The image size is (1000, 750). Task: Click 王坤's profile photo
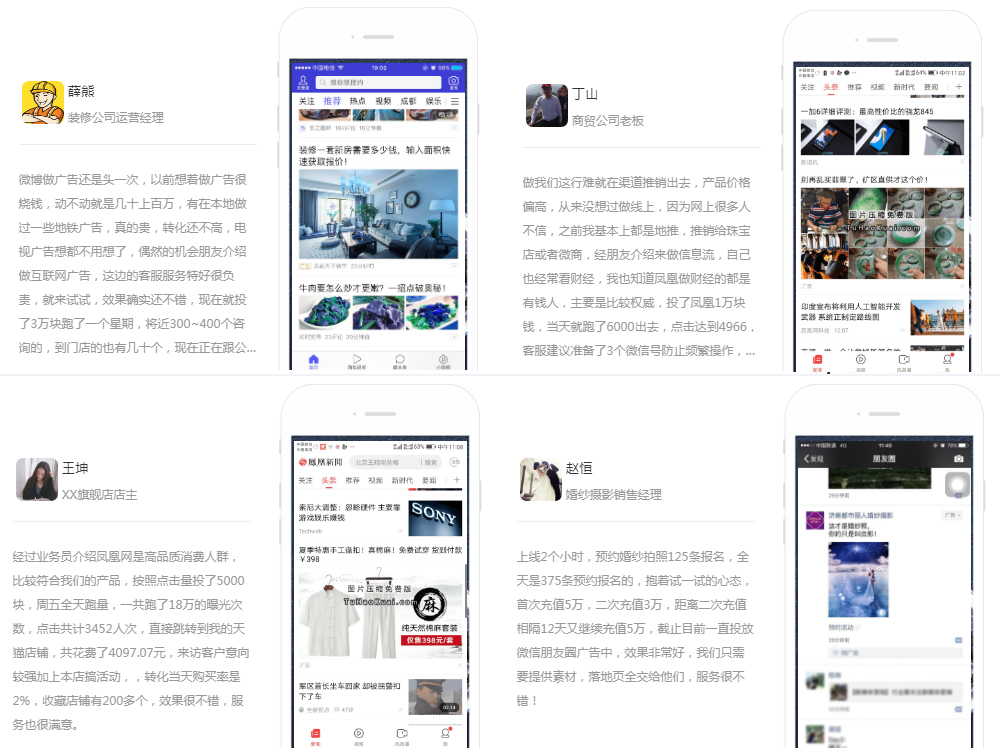[37, 480]
